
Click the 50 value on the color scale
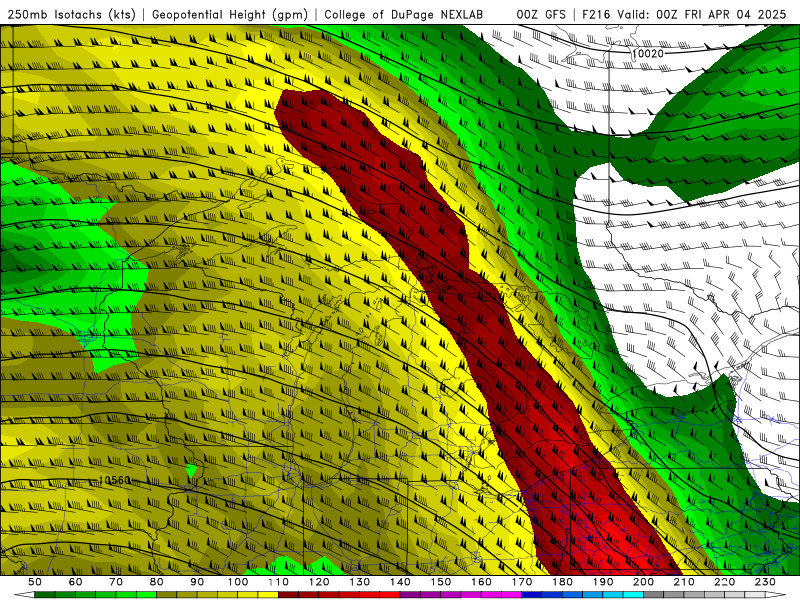(x=35, y=582)
